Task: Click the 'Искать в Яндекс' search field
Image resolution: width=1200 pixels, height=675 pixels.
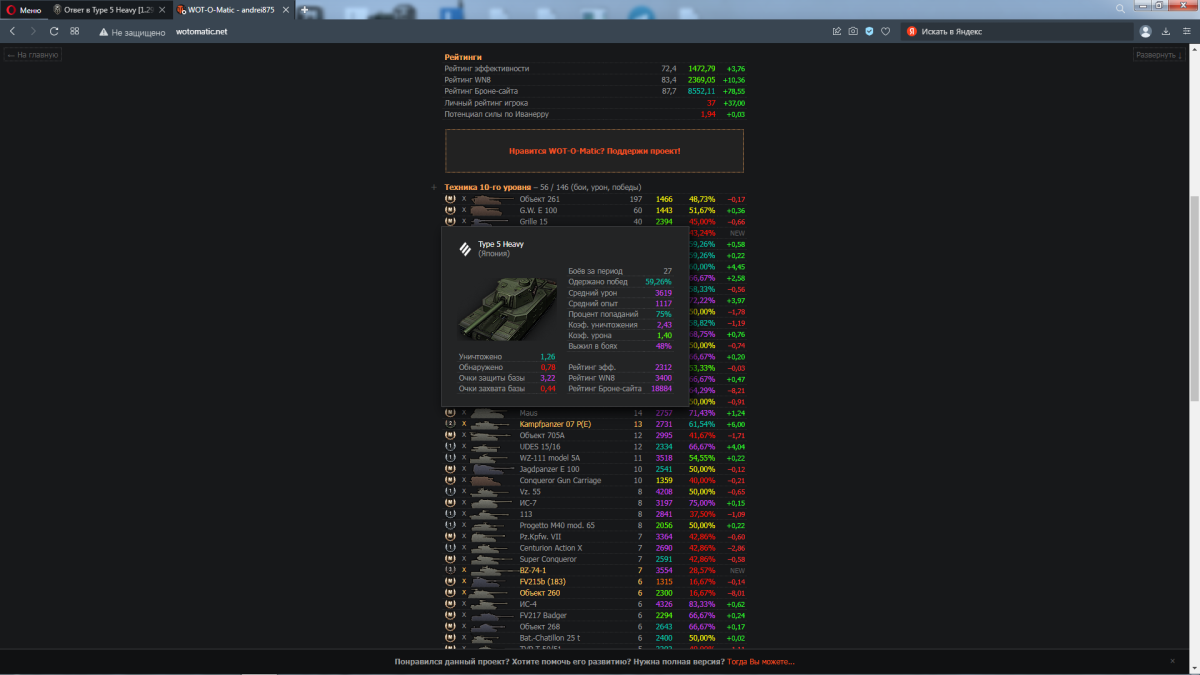Action: pyautogui.click(x=1015, y=31)
